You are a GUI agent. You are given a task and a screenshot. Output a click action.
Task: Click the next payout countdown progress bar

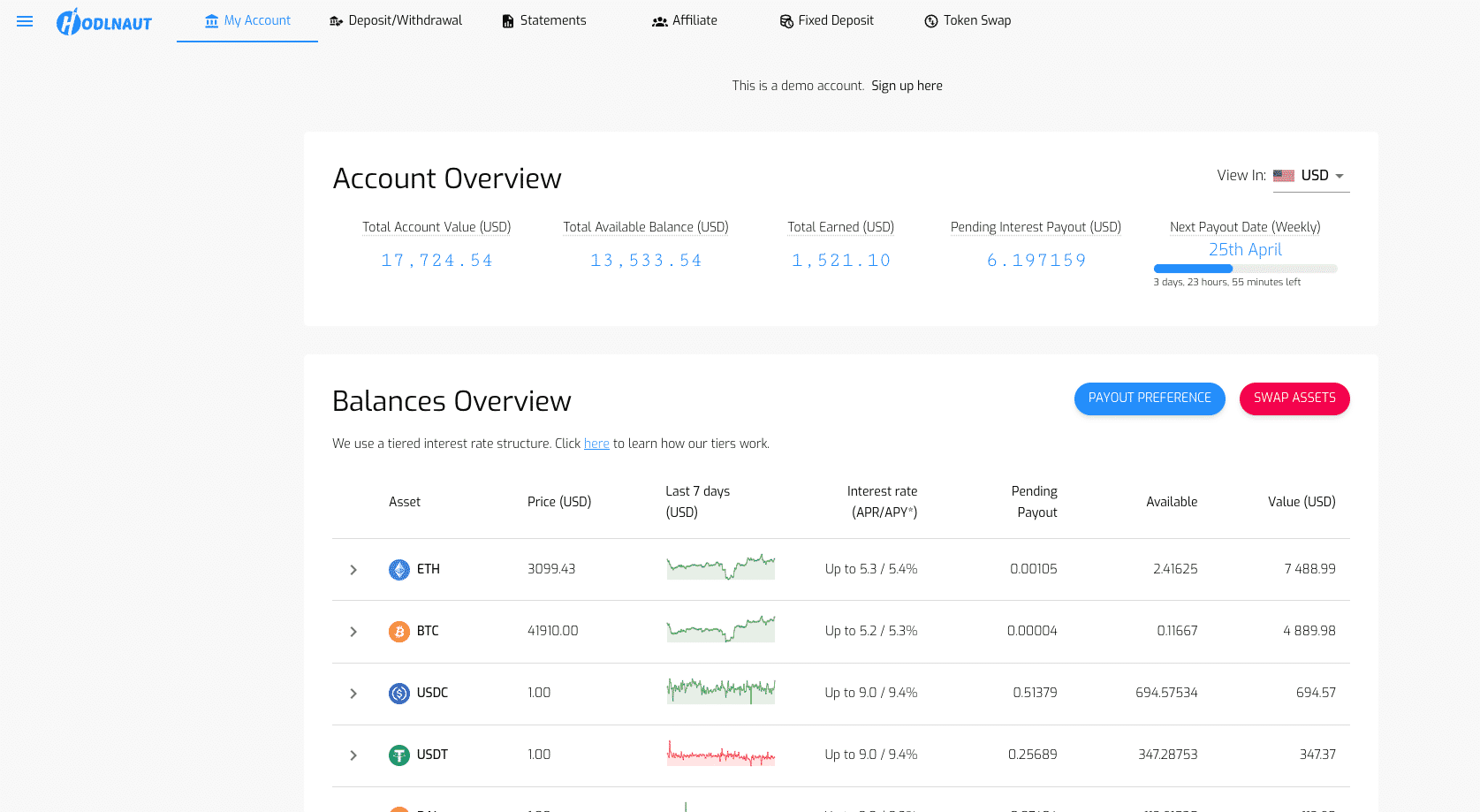[1245, 269]
